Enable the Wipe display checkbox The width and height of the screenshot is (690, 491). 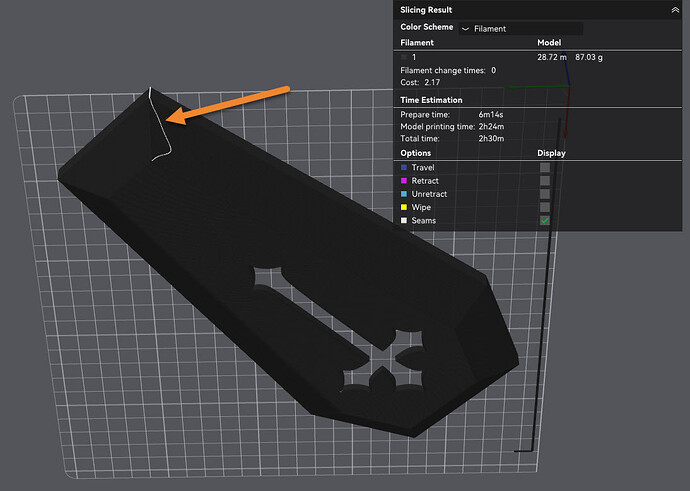(x=545, y=207)
